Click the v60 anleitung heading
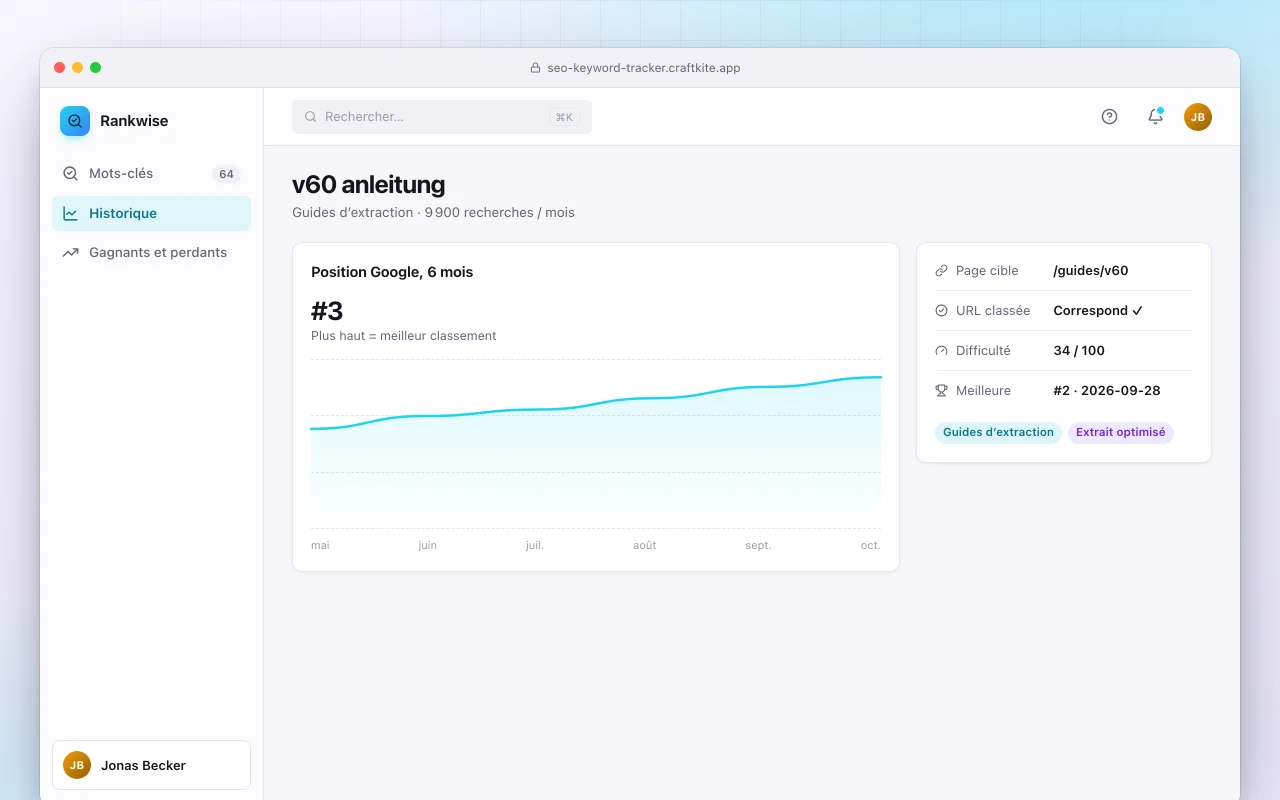Viewport: 1280px width, 800px height. tap(369, 185)
